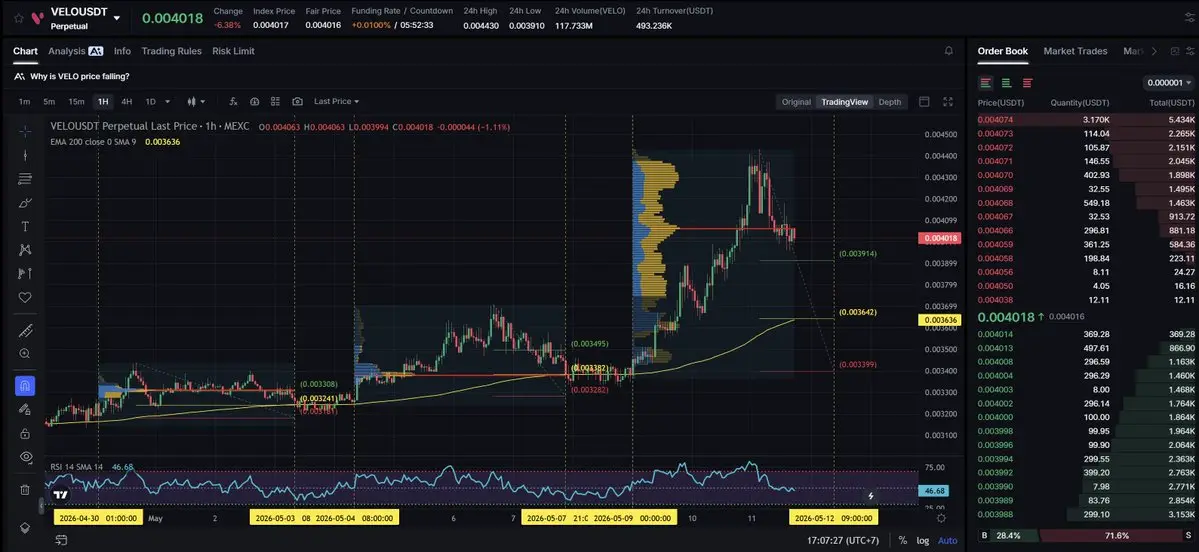
Task: Select the 4H timeframe
Action: [x=127, y=102]
